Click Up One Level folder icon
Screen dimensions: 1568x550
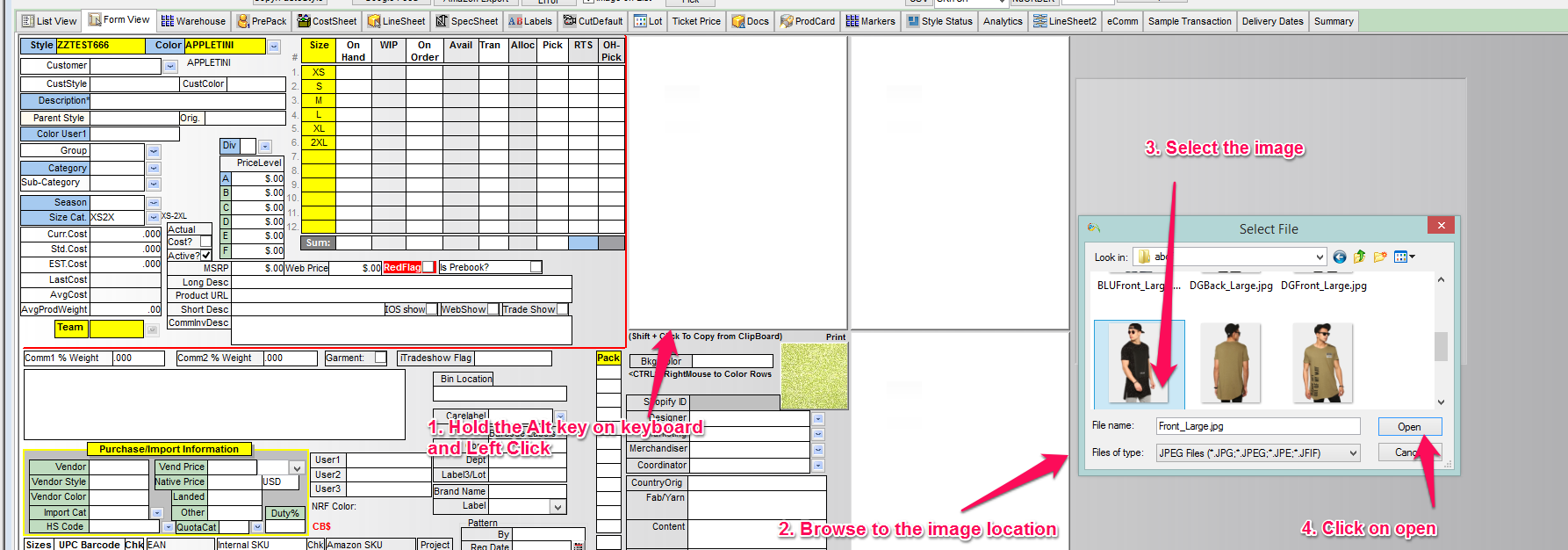point(1359,257)
